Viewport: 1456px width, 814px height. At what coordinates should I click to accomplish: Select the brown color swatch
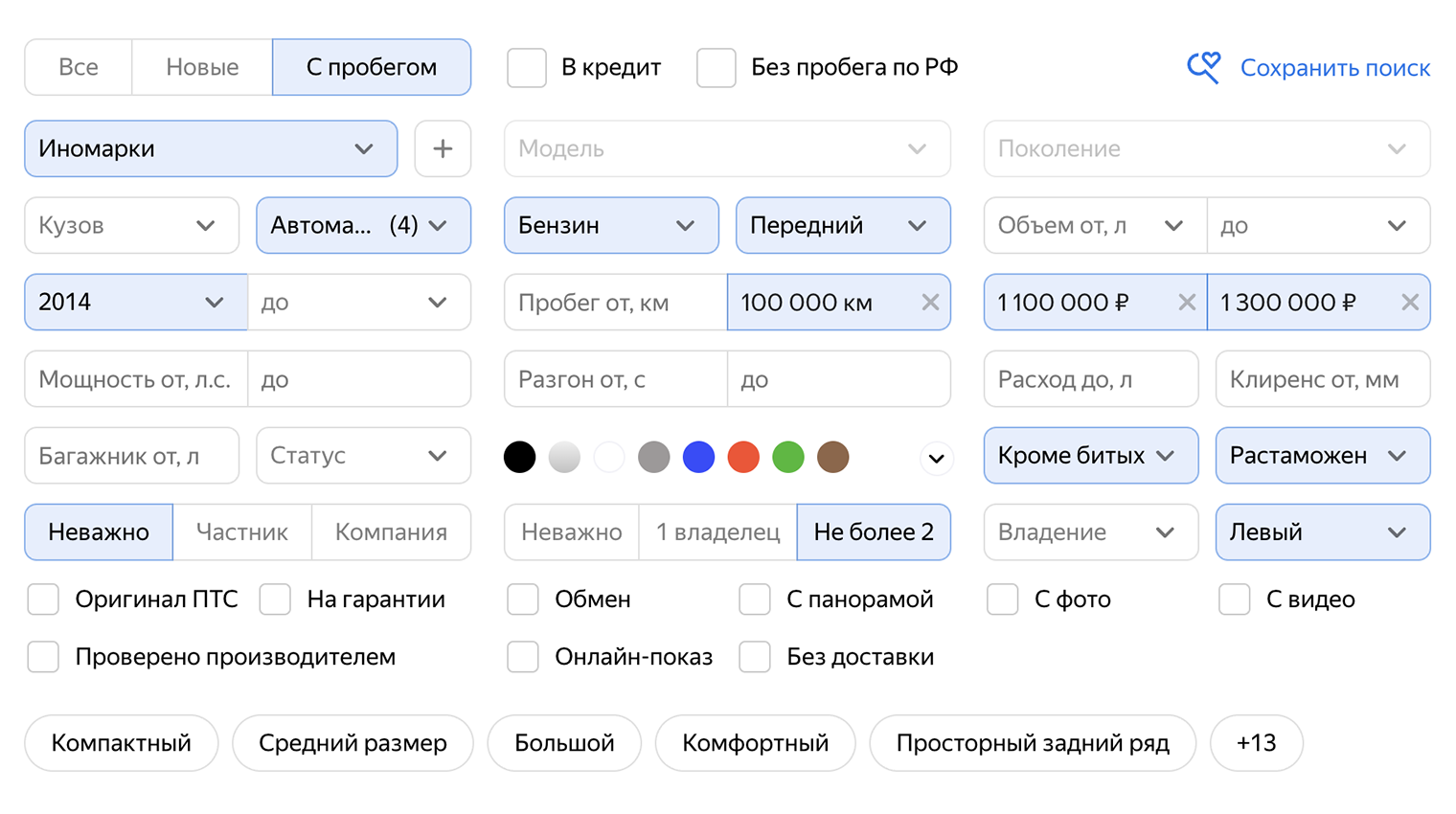pyautogui.click(x=833, y=457)
